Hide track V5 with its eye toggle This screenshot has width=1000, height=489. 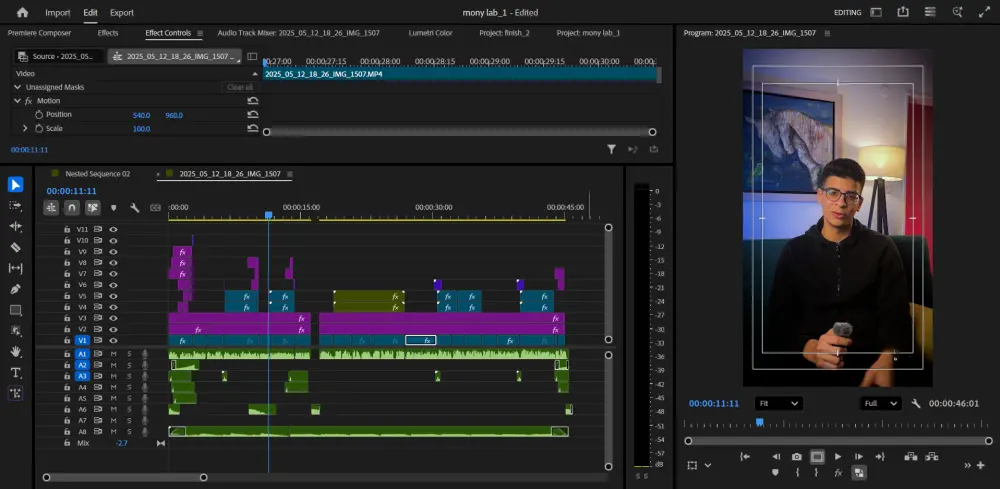pyautogui.click(x=113, y=296)
